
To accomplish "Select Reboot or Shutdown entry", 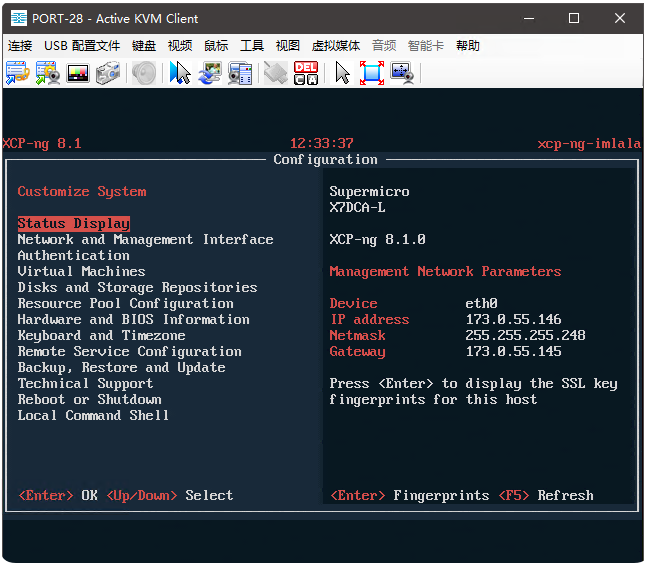I will pyautogui.click(x=90, y=400).
